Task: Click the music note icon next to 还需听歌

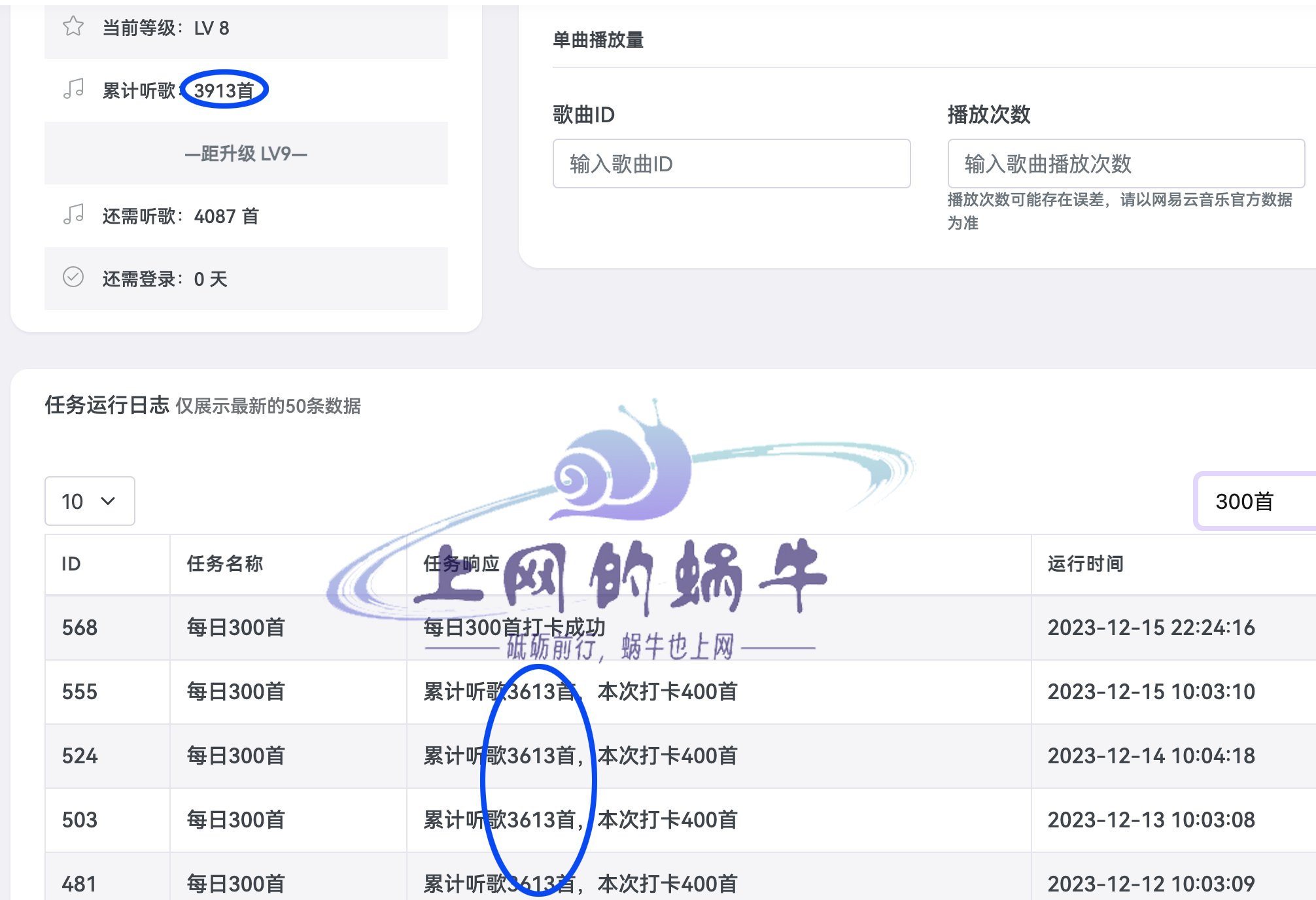Action: (x=73, y=215)
